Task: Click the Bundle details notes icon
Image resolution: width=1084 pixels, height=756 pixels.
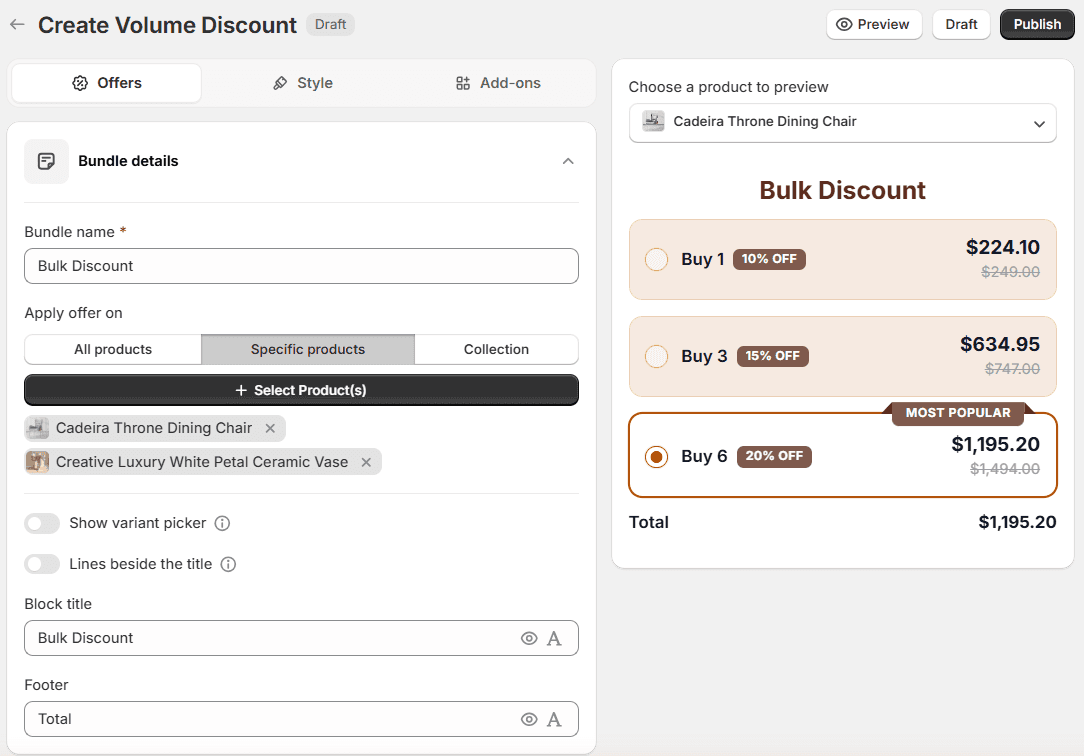Action: click(x=46, y=162)
